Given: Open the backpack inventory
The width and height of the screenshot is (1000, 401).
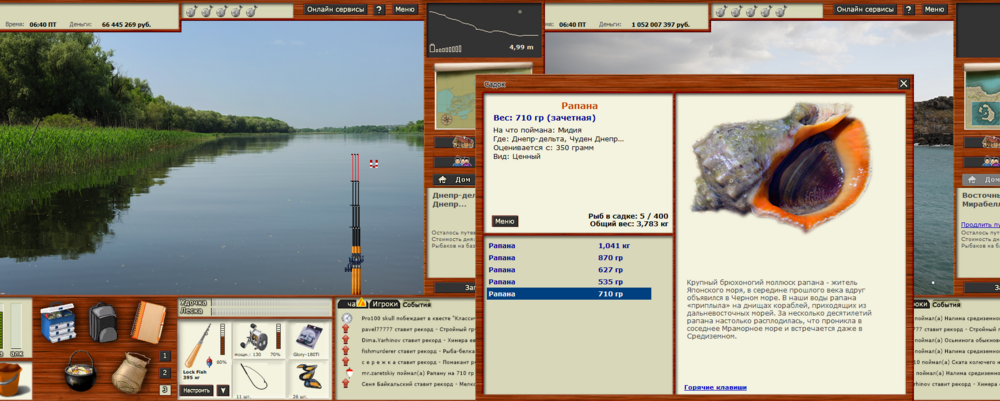Looking at the screenshot, I should 104,323.
